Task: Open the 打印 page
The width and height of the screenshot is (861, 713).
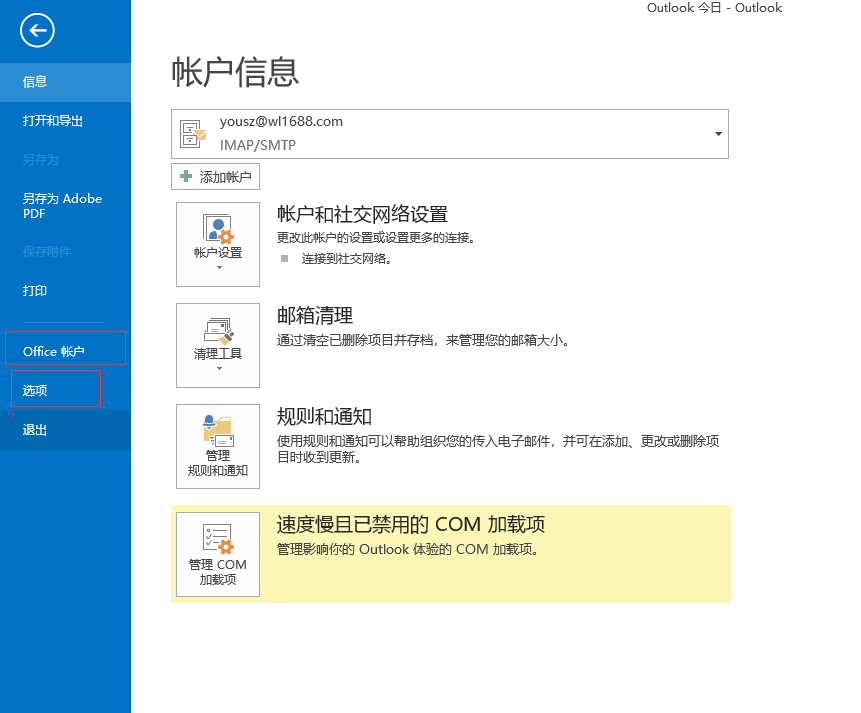Action: pyautogui.click(x=65, y=291)
